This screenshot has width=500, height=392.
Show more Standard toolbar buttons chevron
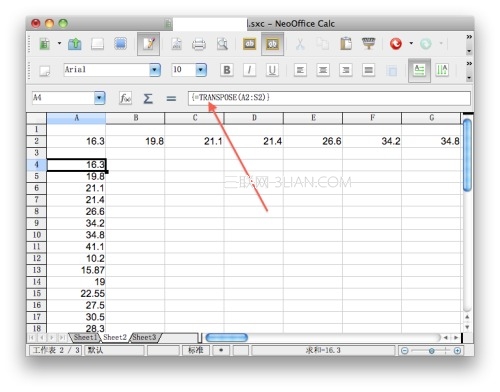pos(469,37)
